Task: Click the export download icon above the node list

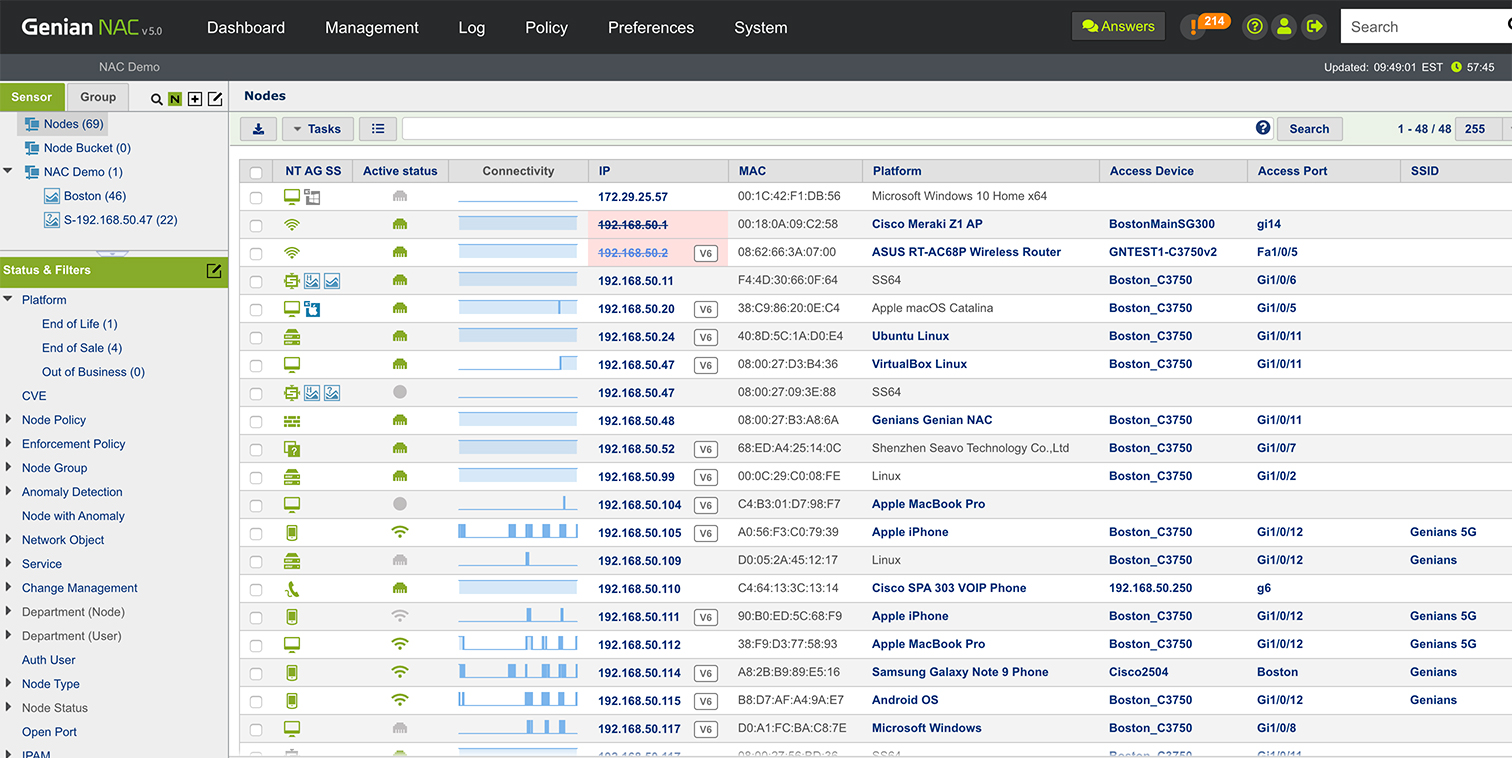Action: coord(258,128)
